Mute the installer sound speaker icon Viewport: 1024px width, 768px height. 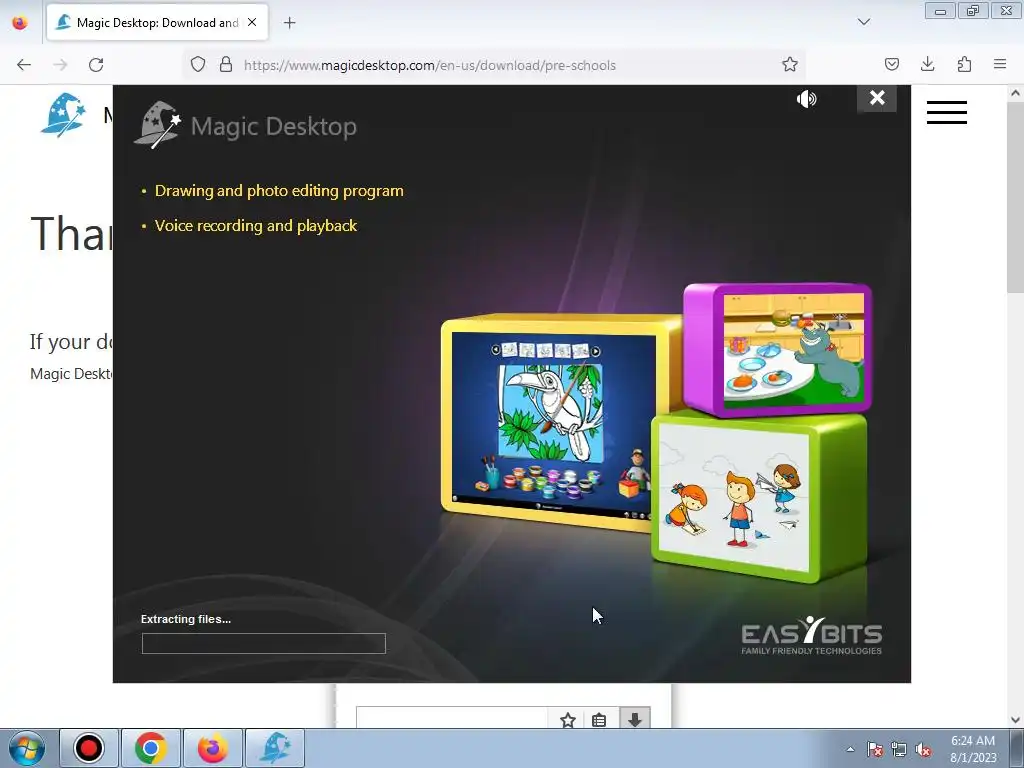pyautogui.click(x=807, y=99)
